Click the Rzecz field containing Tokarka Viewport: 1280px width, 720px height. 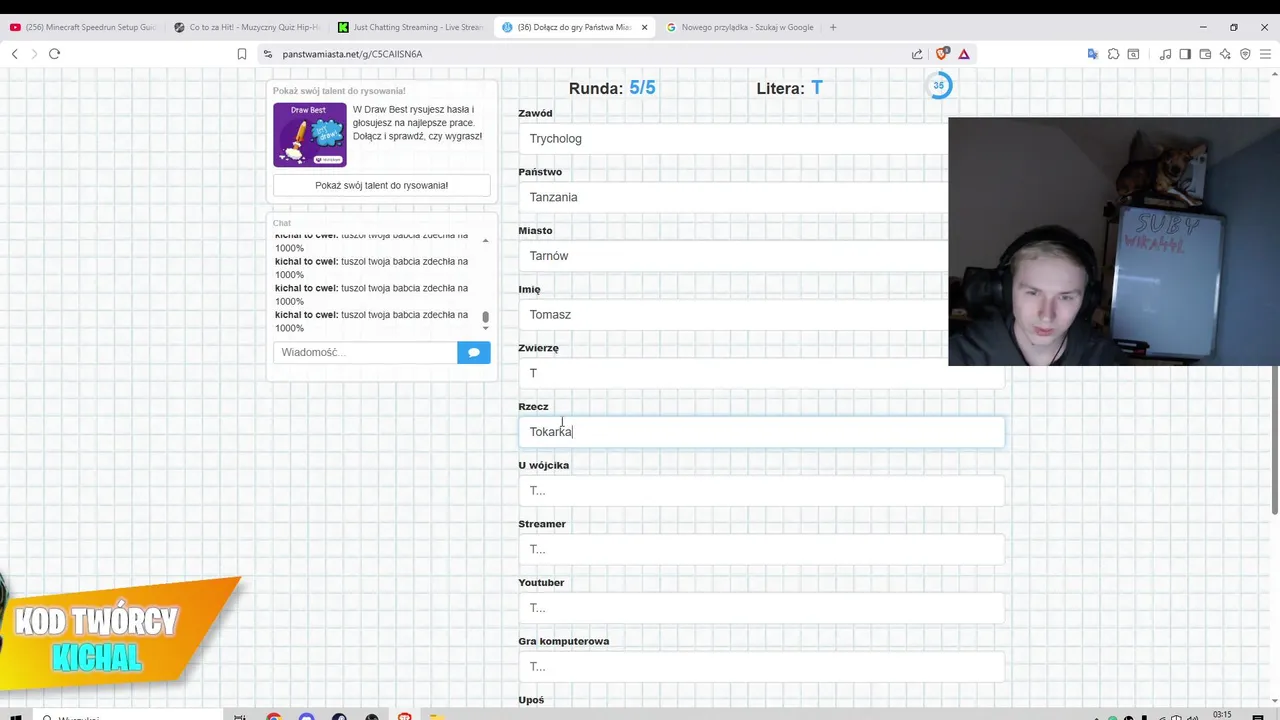pos(761,432)
